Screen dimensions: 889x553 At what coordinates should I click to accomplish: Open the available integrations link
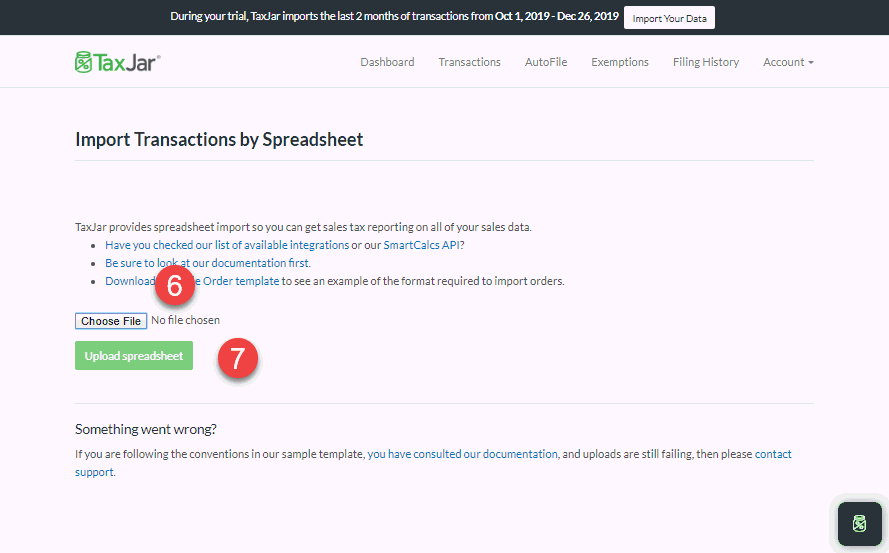tap(296, 245)
